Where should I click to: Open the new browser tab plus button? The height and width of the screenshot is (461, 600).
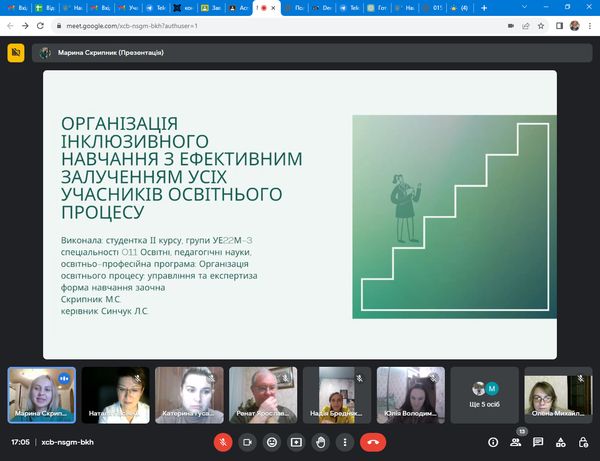(x=485, y=7)
